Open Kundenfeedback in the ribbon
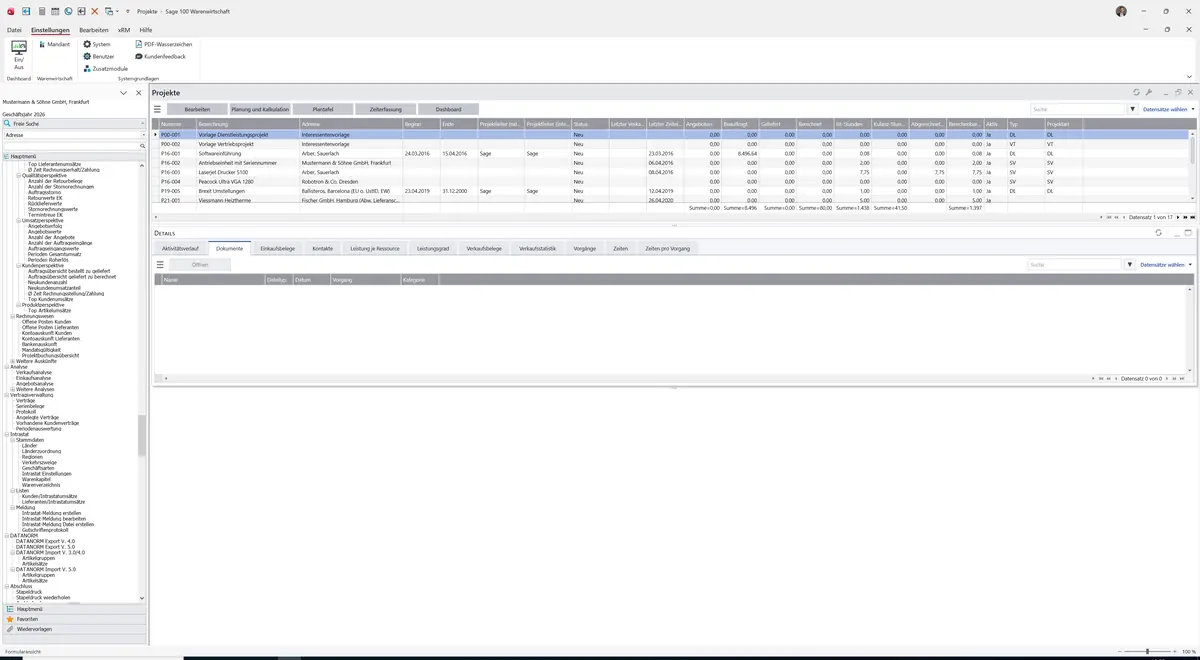1200x660 pixels. tap(160, 56)
